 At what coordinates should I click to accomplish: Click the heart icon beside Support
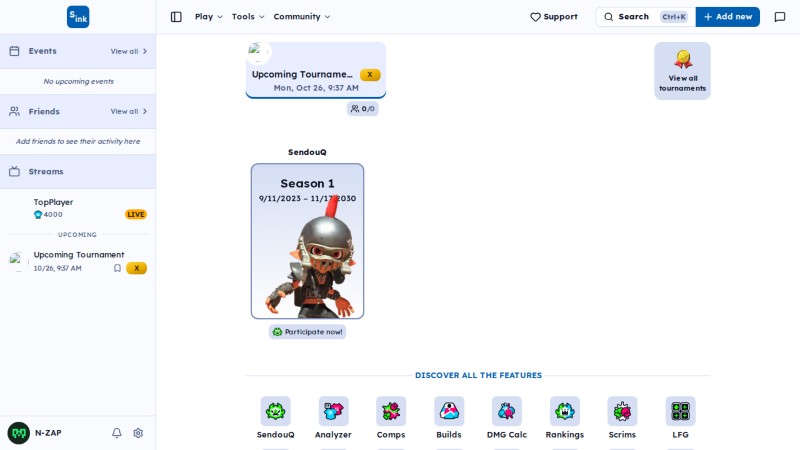(535, 17)
